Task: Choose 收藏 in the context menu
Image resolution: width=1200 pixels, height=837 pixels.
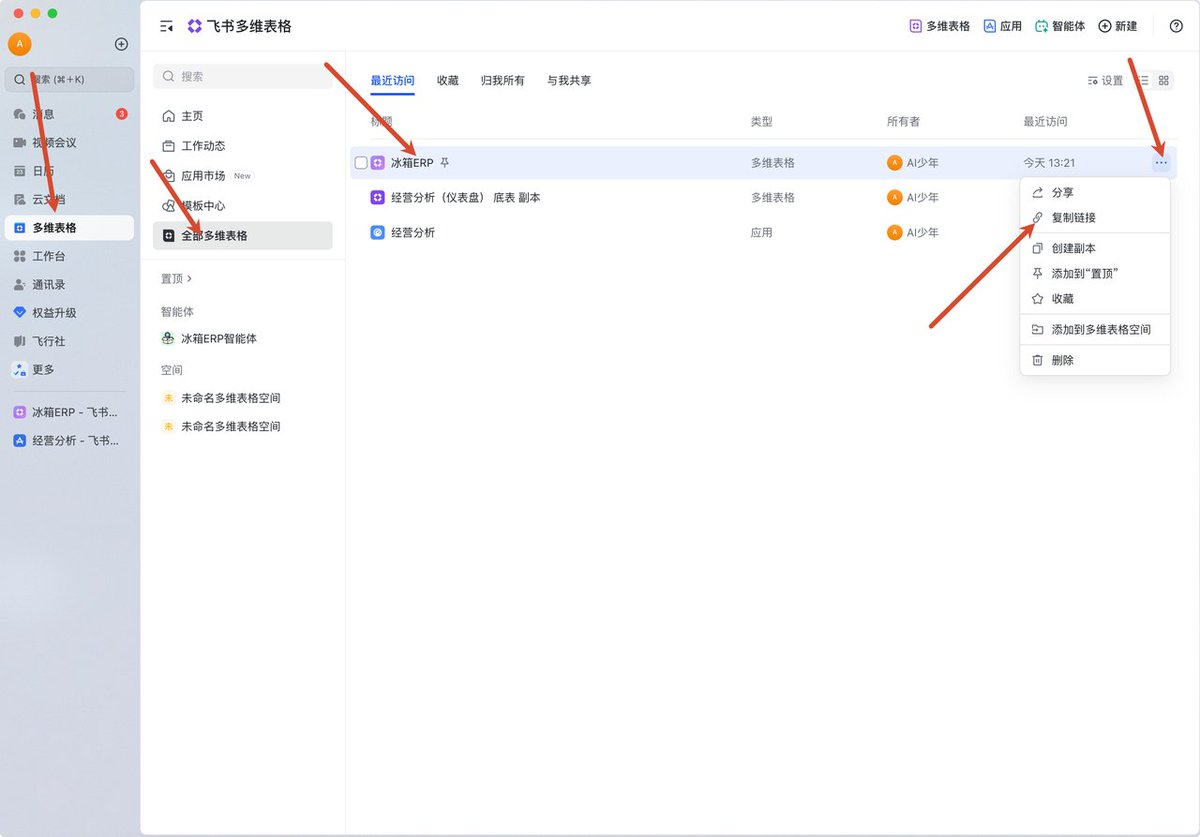Action: [x=1095, y=298]
